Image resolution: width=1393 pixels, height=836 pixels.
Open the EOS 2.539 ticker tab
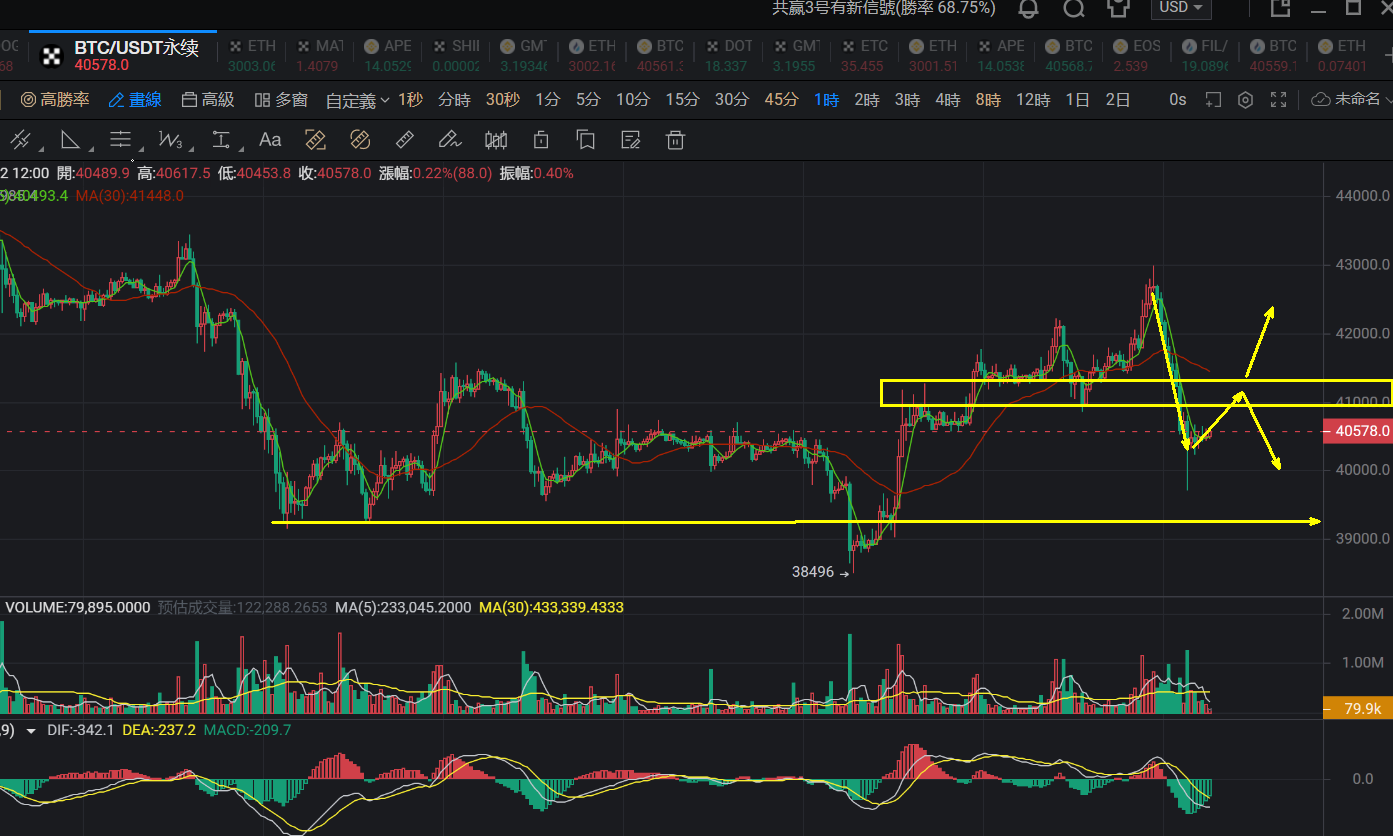[x=1136, y=56]
